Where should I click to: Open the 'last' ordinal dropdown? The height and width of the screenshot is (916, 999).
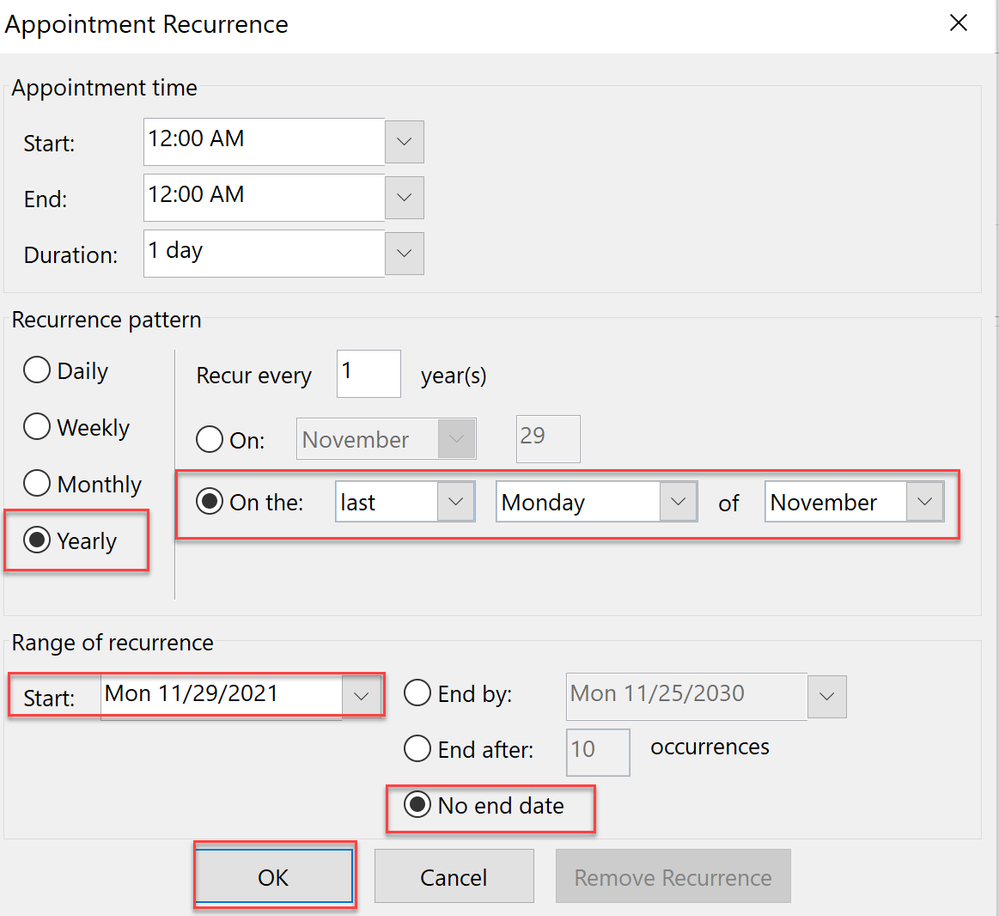tap(455, 502)
